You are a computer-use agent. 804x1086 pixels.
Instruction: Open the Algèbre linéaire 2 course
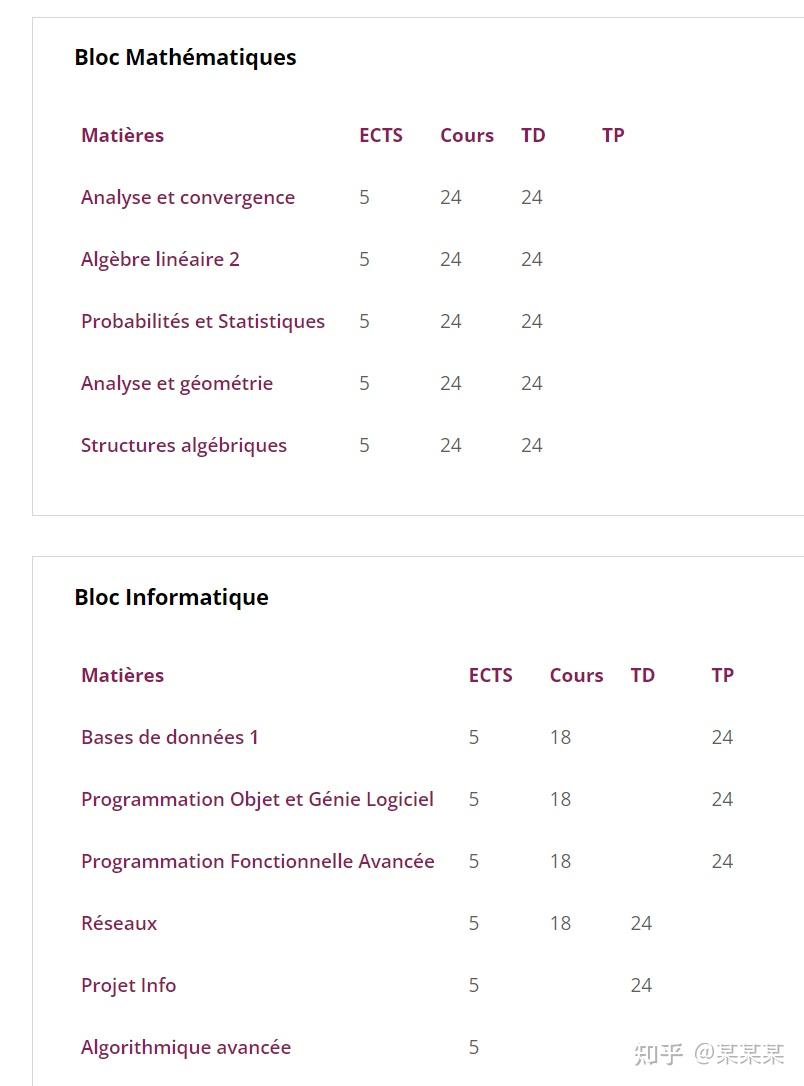click(x=160, y=259)
